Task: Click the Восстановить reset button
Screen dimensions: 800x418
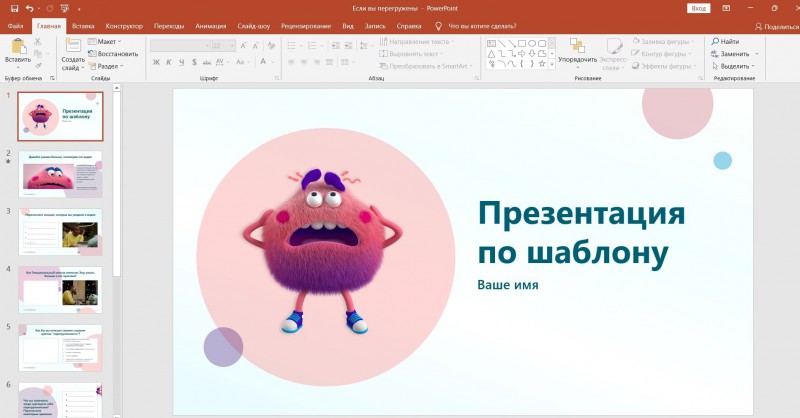Action: point(113,54)
